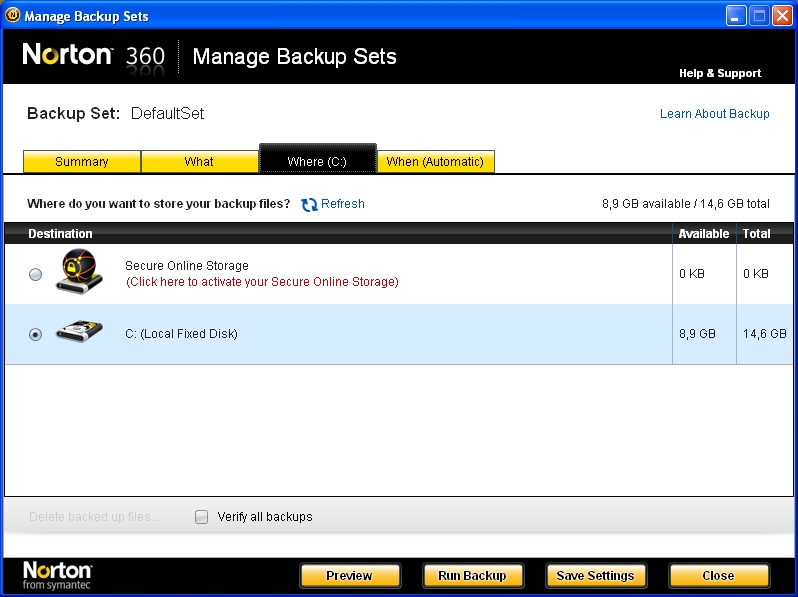Click the Refresh arrows icon
This screenshot has height=597, width=798.
pos(309,205)
